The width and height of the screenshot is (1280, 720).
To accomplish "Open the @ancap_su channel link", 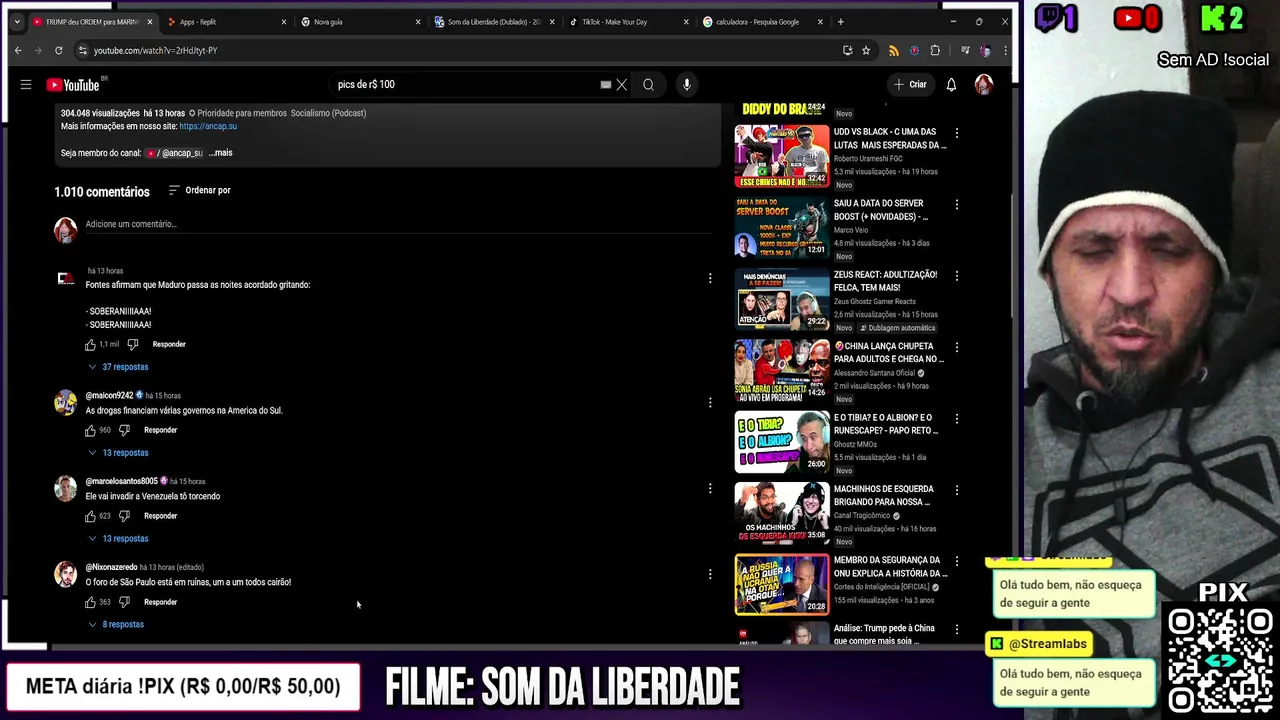I will tap(174, 153).
